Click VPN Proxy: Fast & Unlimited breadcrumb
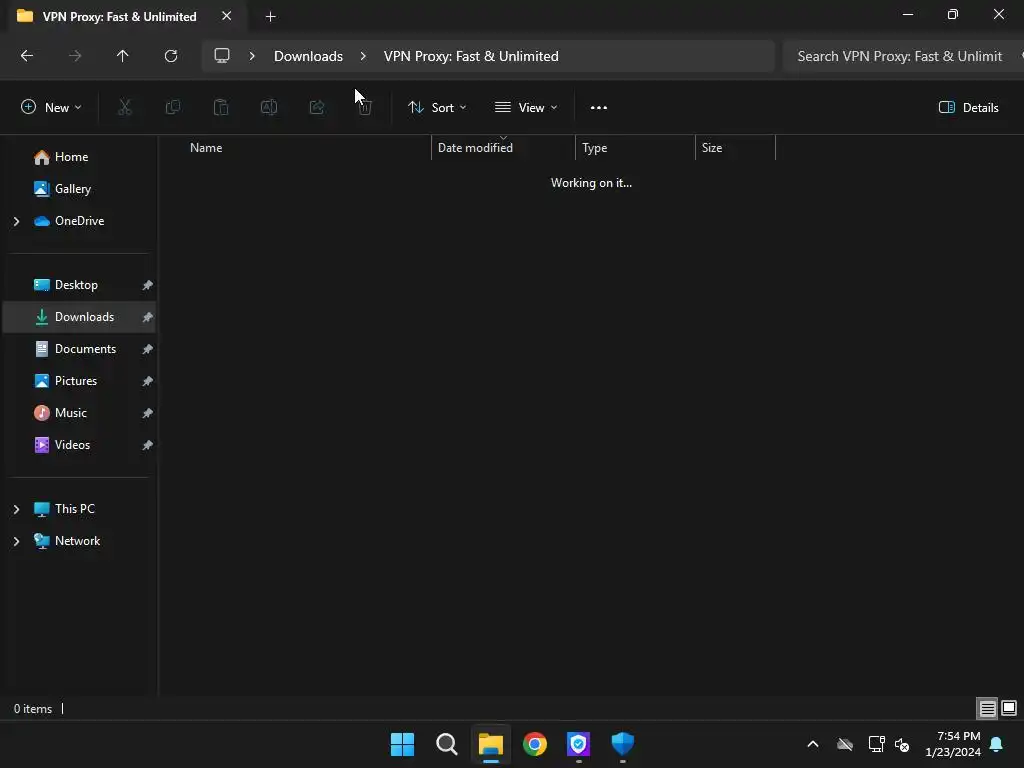The height and width of the screenshot is (768, 1024). point(471,56)
